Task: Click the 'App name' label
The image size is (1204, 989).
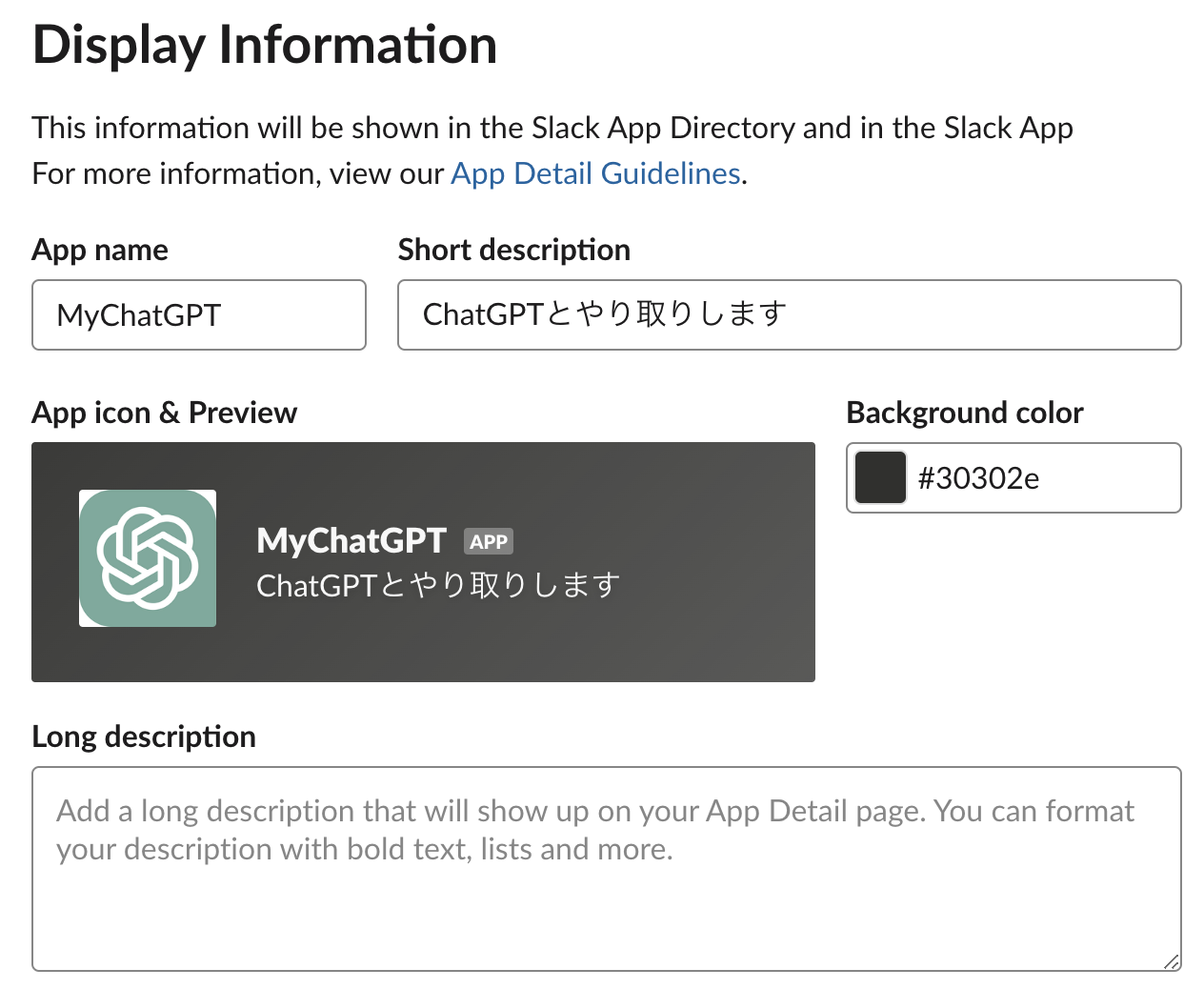Action: [100, 250]
